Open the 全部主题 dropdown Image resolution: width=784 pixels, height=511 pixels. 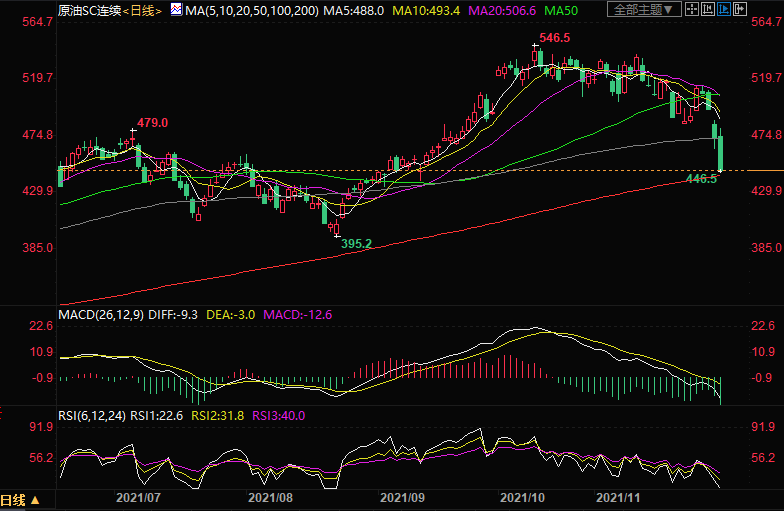644,9
